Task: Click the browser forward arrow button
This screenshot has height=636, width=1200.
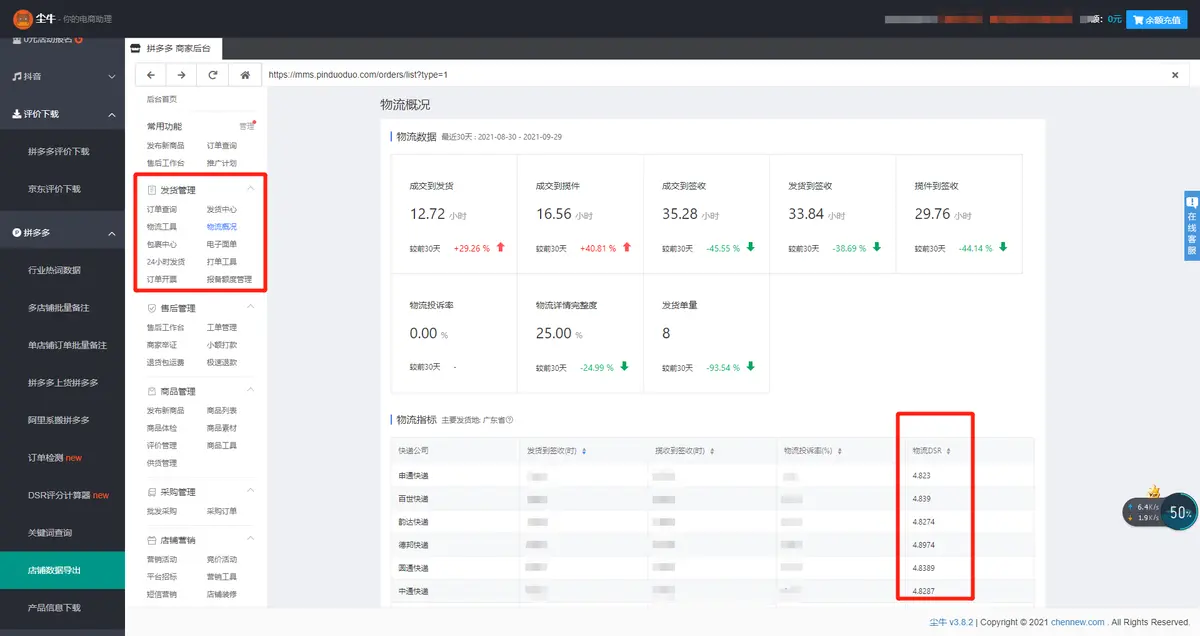Action: tap(181, 75)
